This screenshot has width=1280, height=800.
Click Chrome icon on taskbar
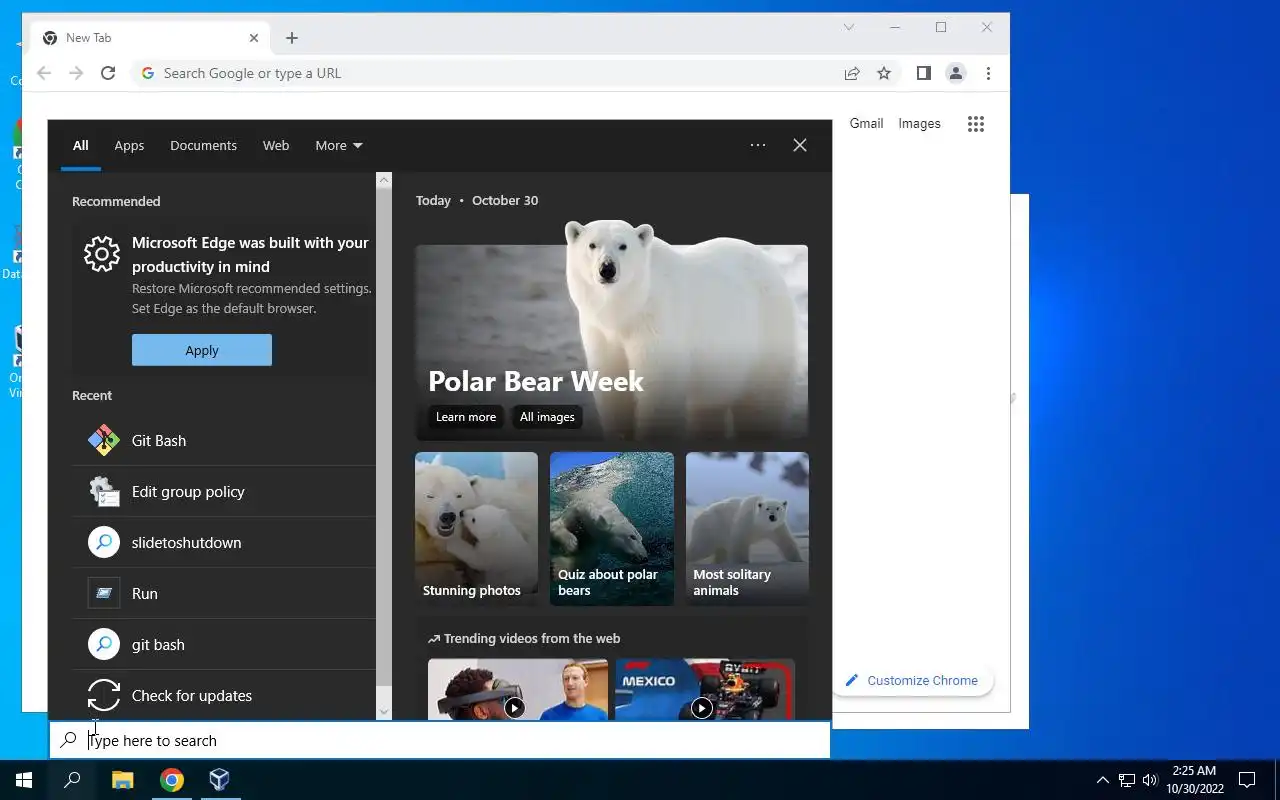[x=172, y=780]
